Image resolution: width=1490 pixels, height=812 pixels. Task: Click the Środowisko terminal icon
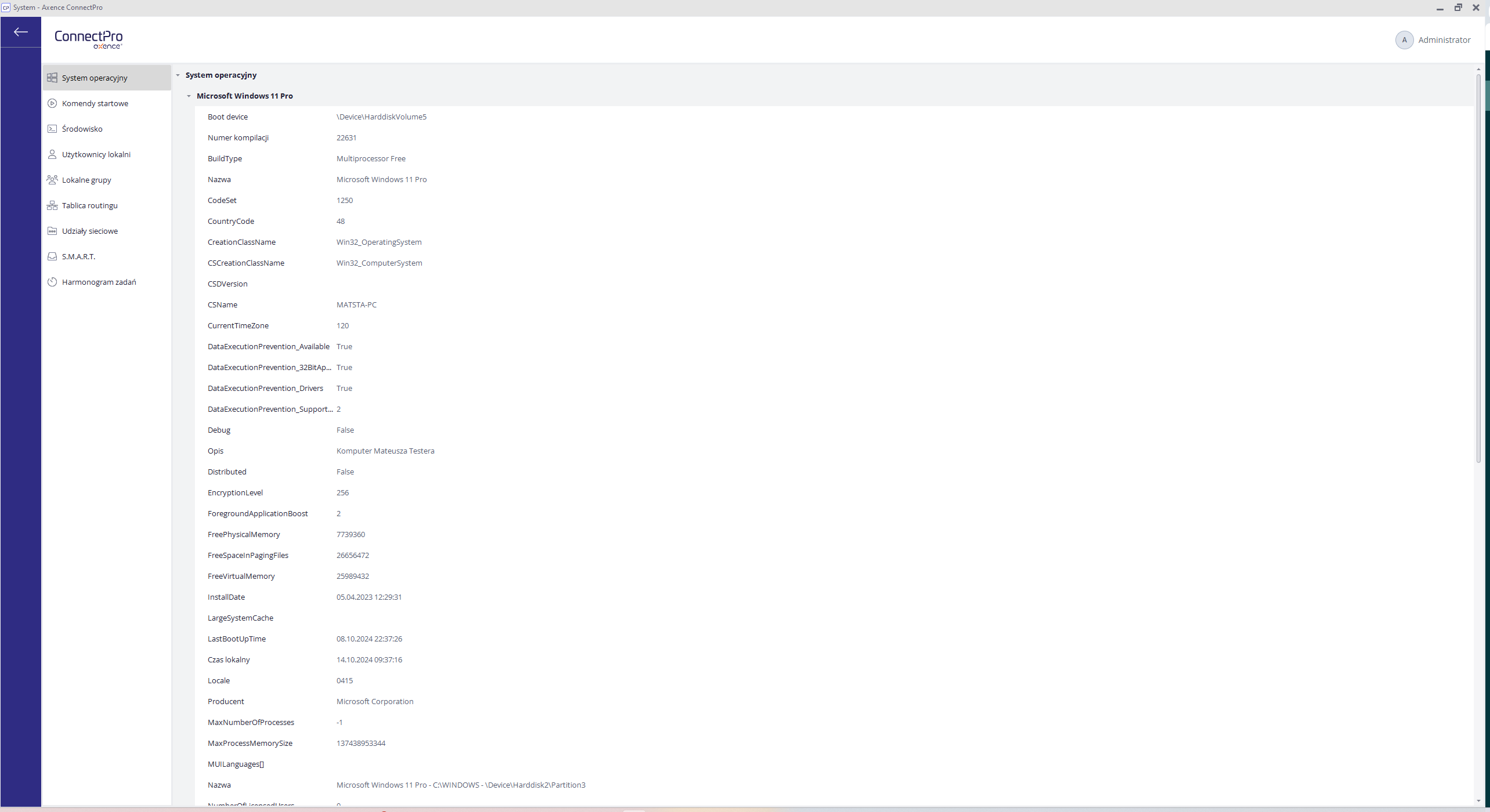pos(52,129)
